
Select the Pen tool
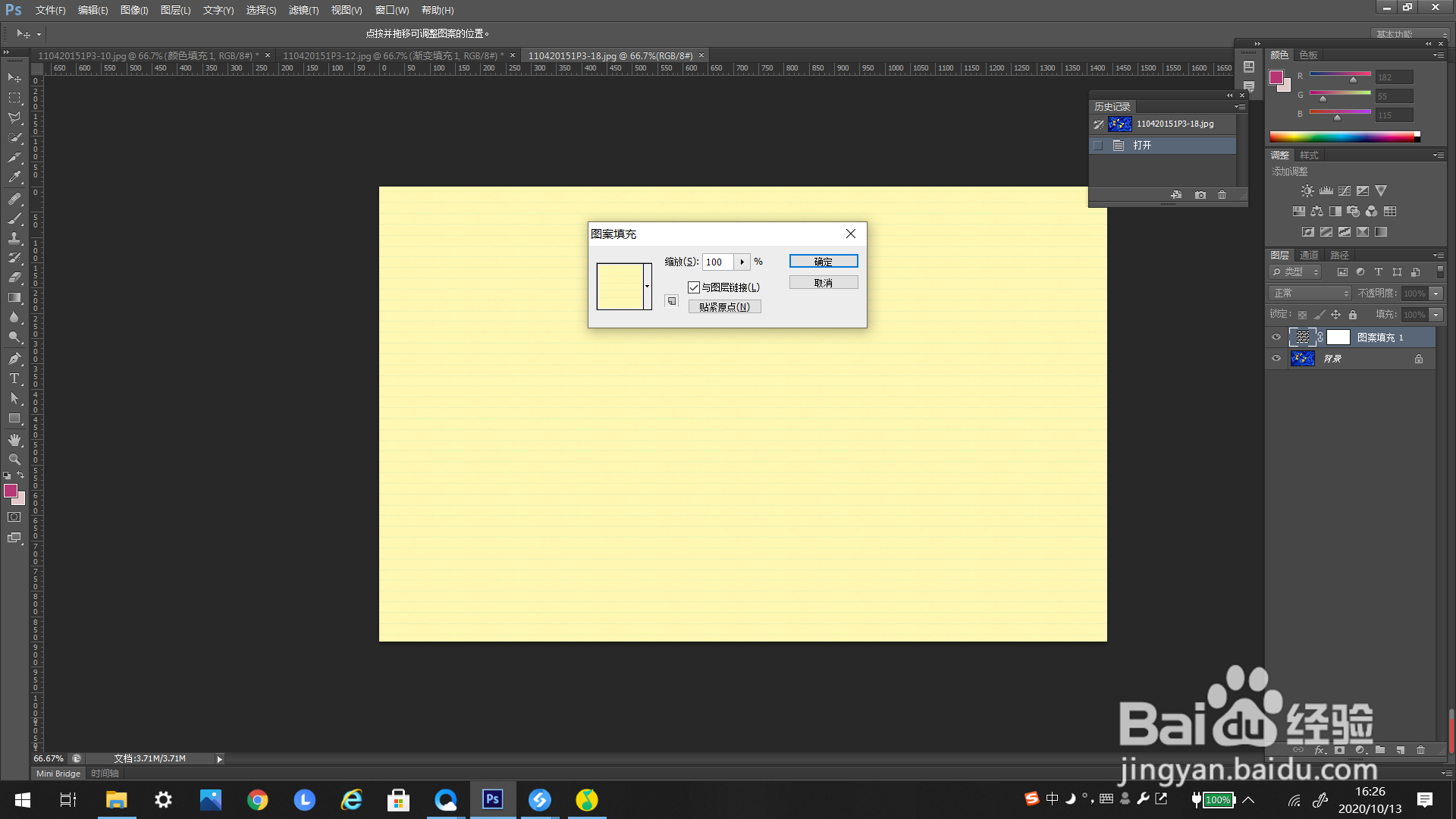14,358
